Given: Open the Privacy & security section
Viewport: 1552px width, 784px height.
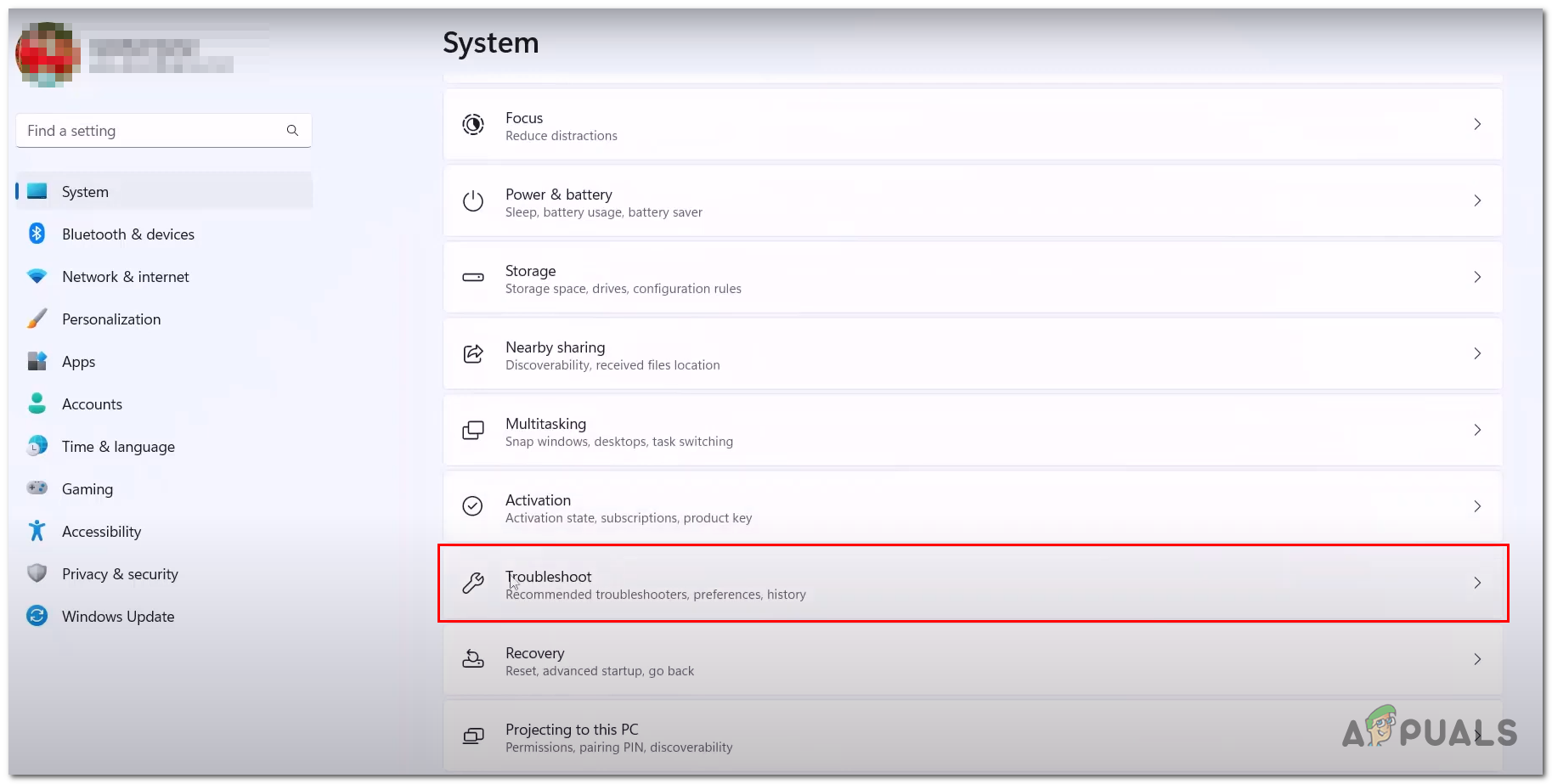Looking at the screenshot, I should pos(120,573).
